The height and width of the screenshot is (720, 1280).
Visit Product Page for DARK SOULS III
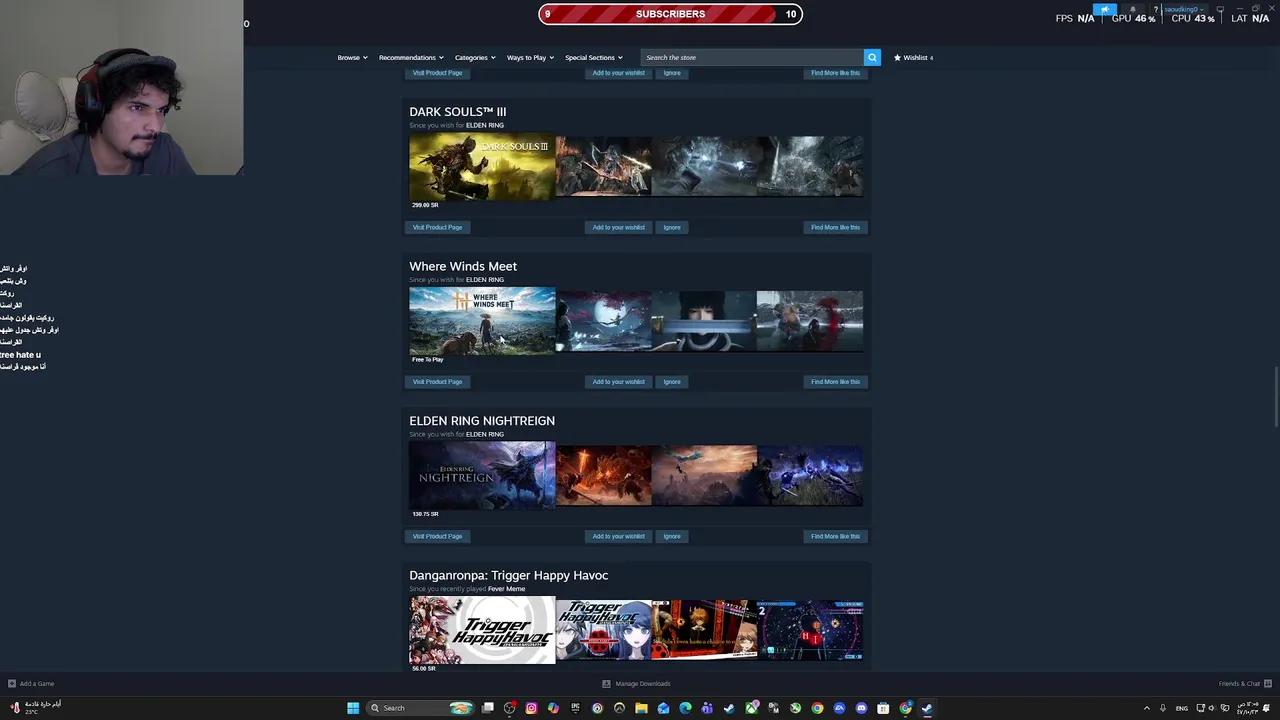[437, 227]
